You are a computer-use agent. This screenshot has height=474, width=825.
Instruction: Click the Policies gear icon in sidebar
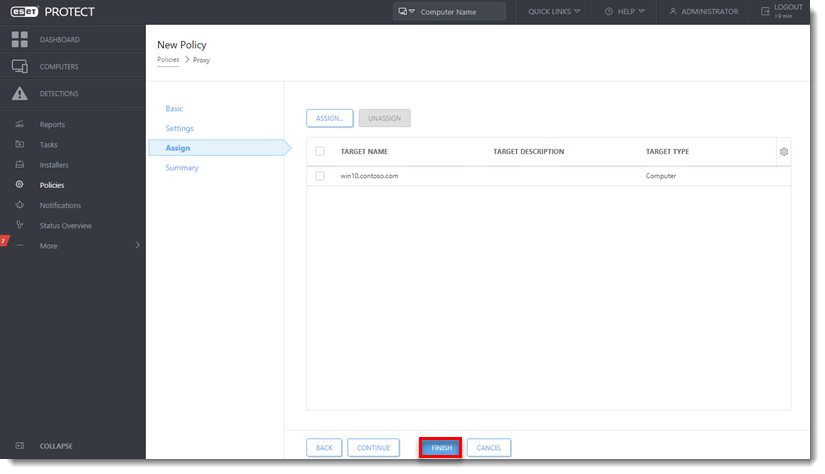click(x=19, y=185)
